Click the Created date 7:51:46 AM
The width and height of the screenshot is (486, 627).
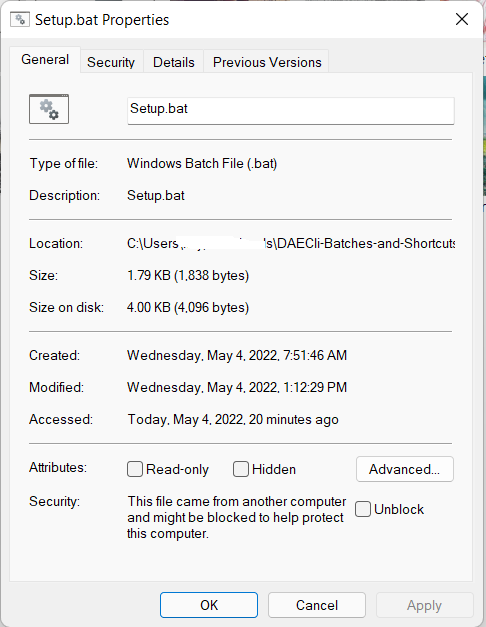click(237, 355)
